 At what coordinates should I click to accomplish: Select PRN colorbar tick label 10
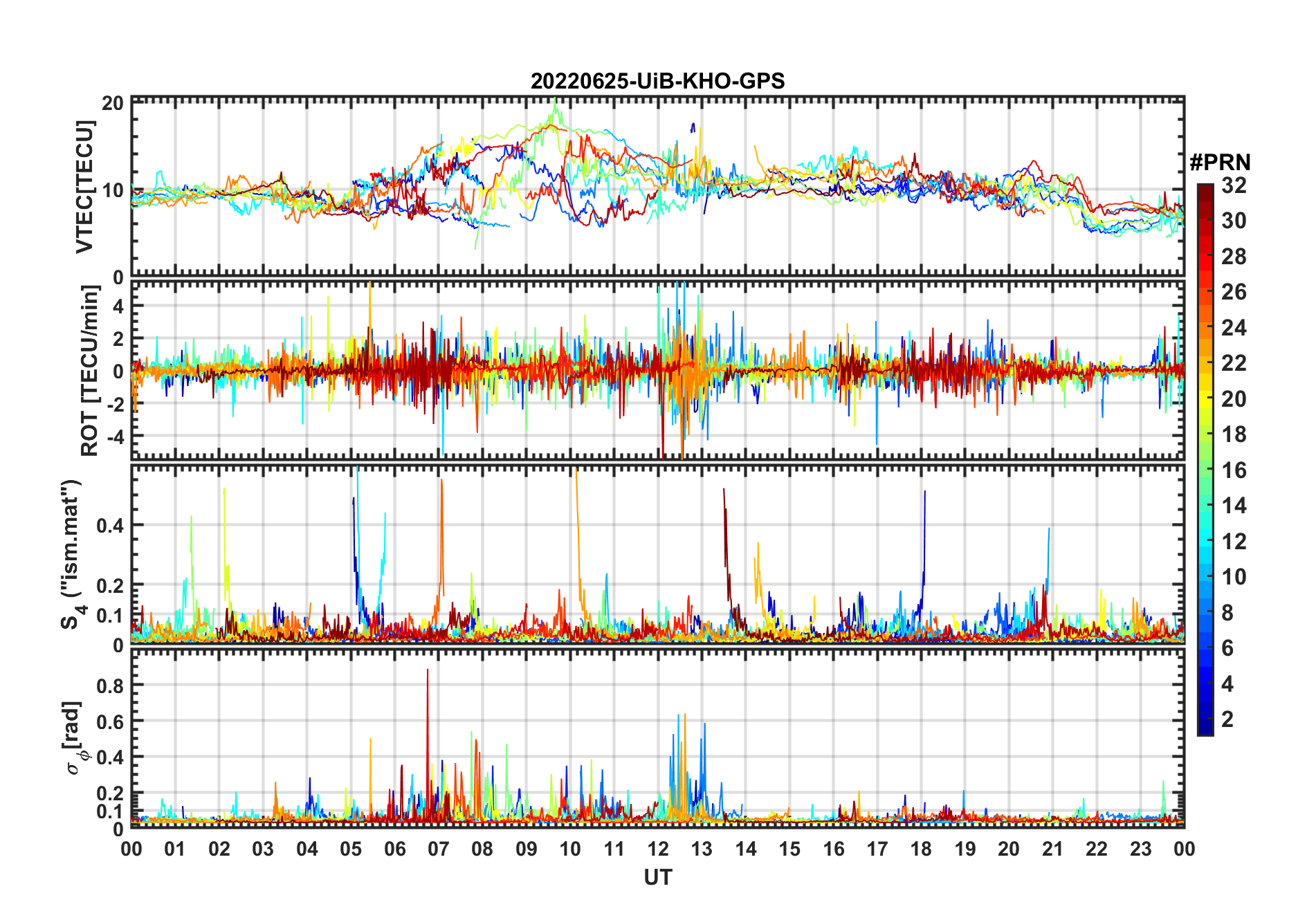click(x=1234, y=577)
